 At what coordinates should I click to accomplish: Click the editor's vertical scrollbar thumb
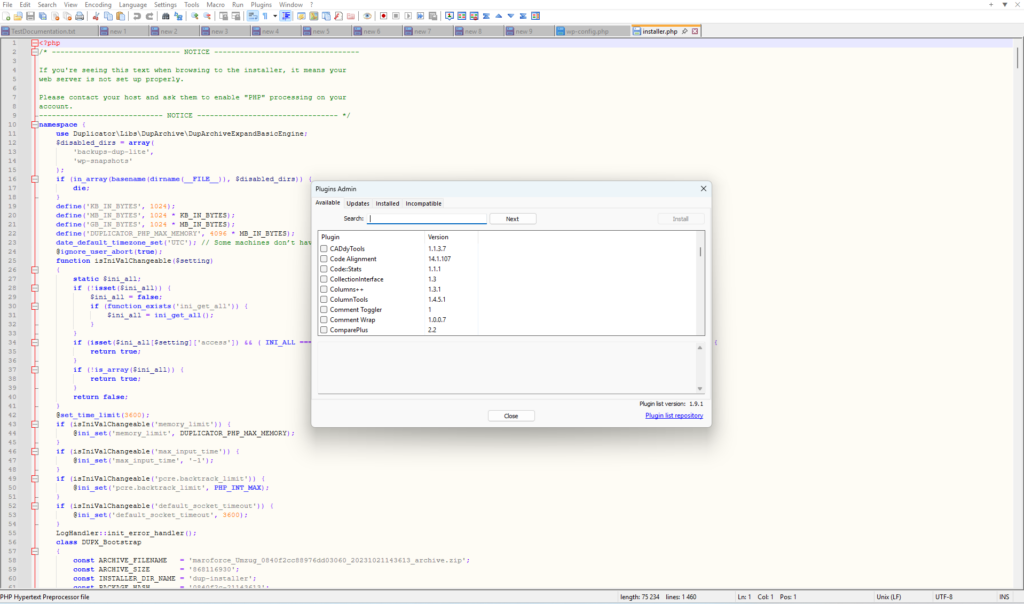(x=1017, y=57)
